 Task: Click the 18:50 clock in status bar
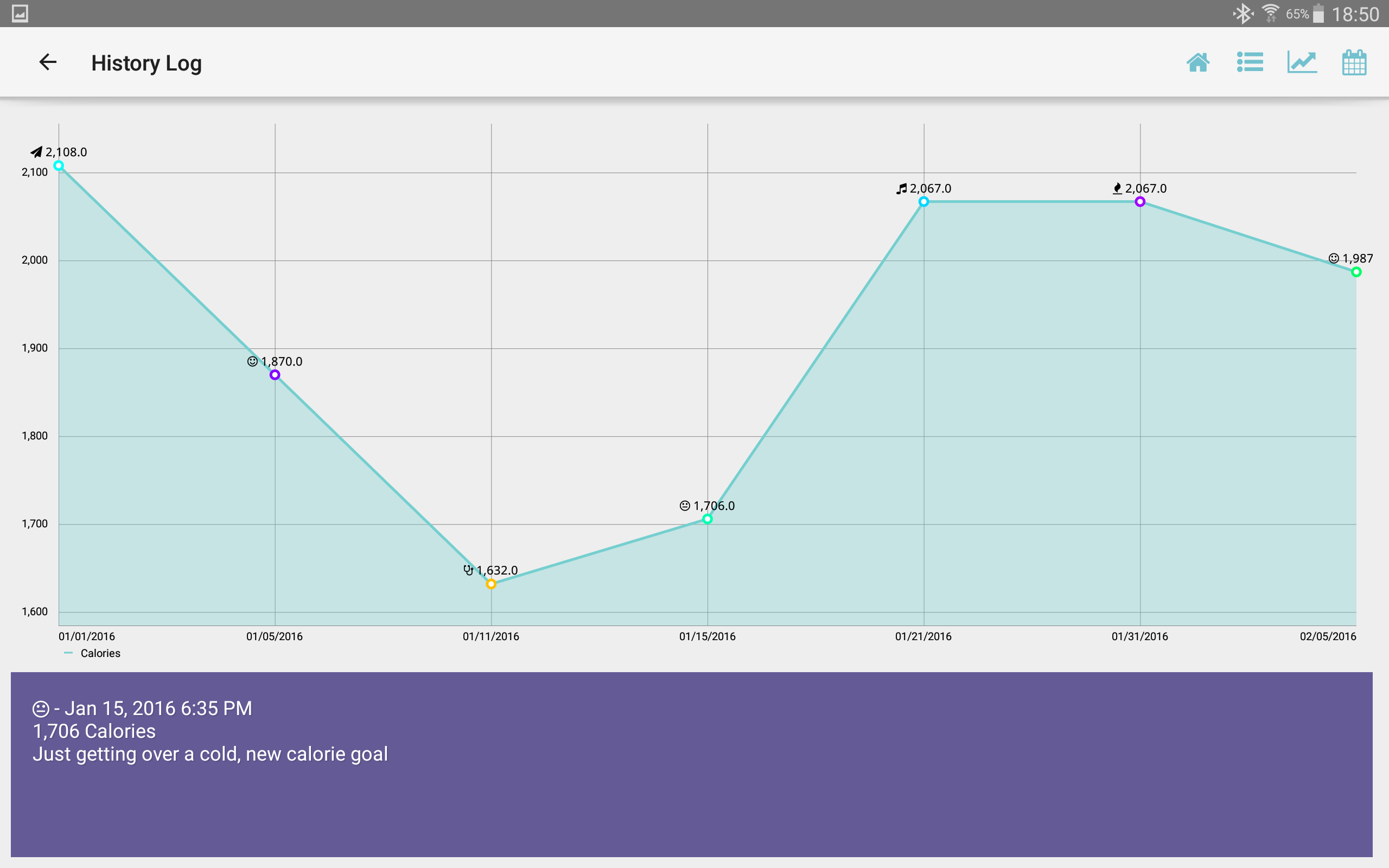pyautogui.click(x=1355, y=14)
